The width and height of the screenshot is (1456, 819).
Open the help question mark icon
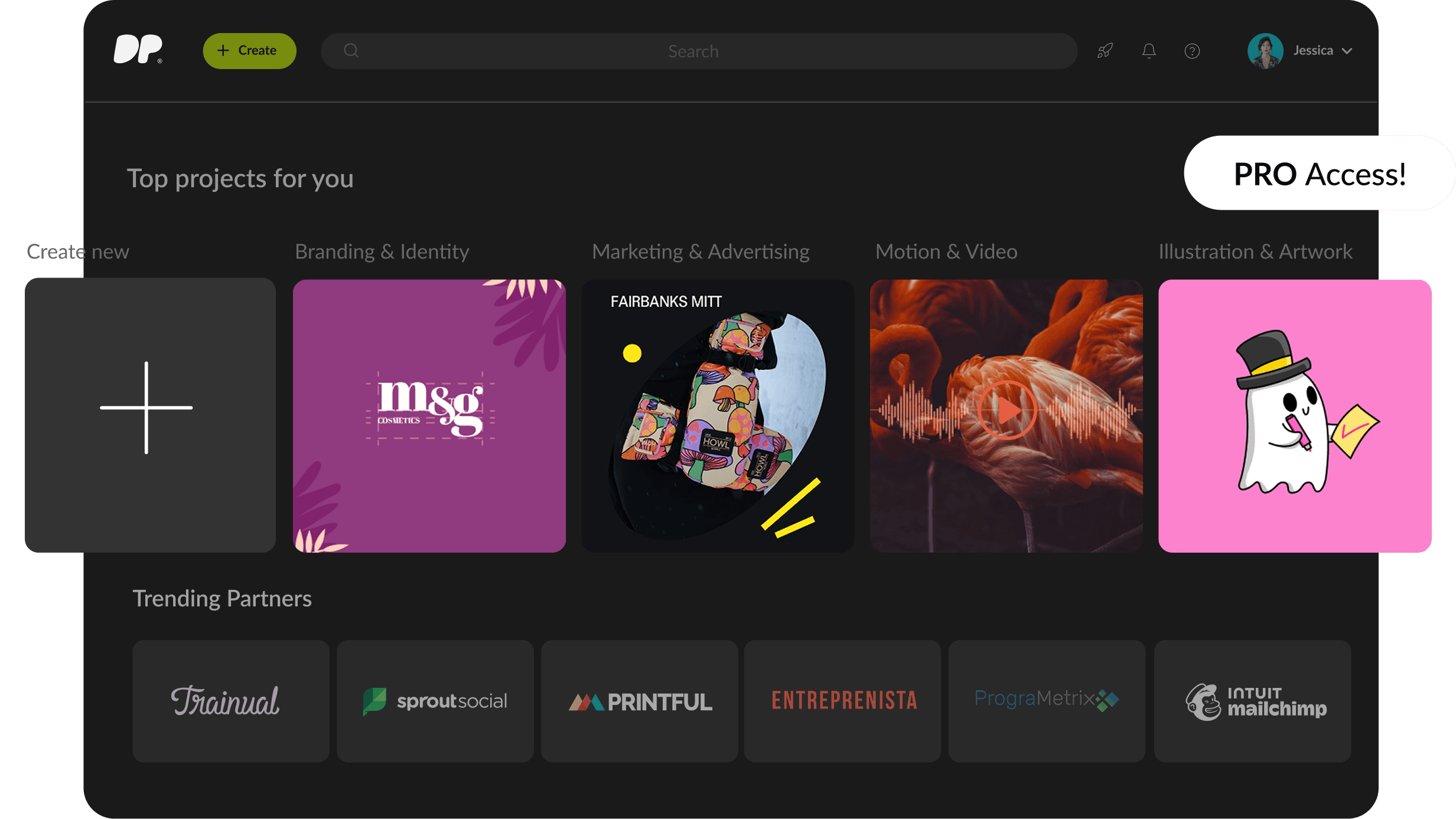coord(1192,51)
